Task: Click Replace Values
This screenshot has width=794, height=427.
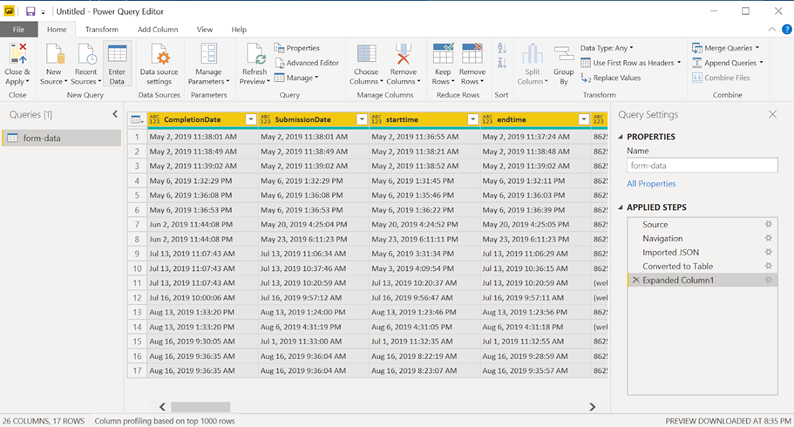Action: tap(611, 77)
